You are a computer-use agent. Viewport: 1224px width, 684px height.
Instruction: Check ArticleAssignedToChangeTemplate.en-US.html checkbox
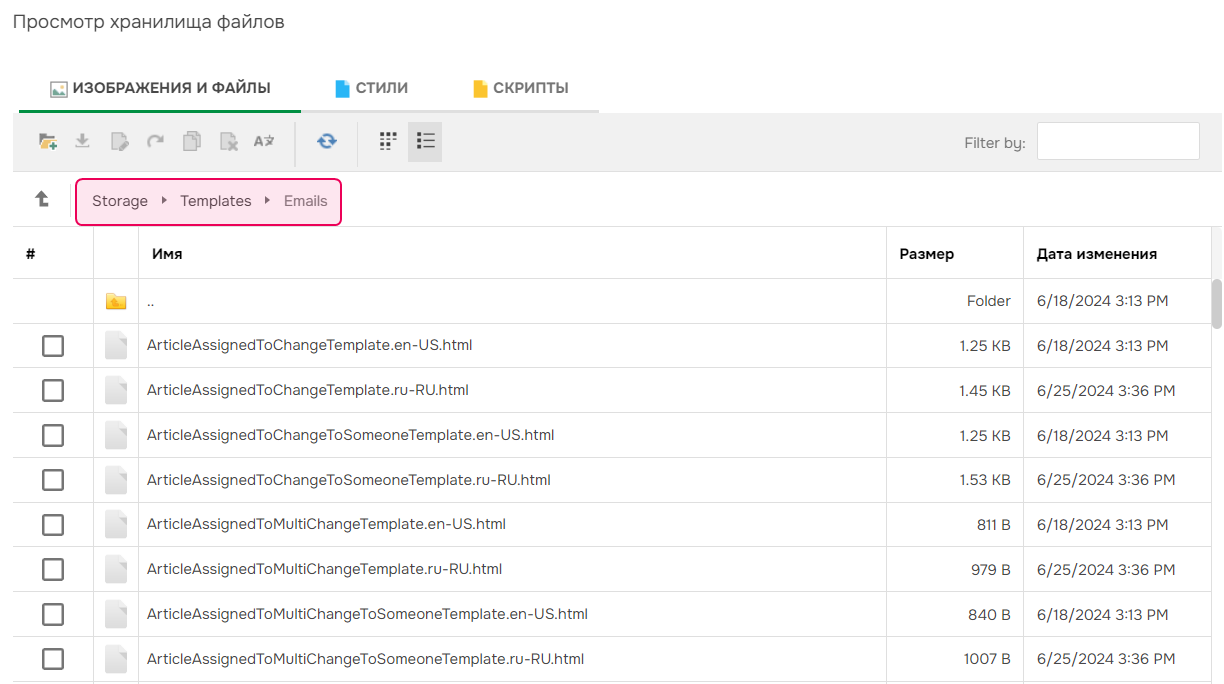click(x=53, y=346)
